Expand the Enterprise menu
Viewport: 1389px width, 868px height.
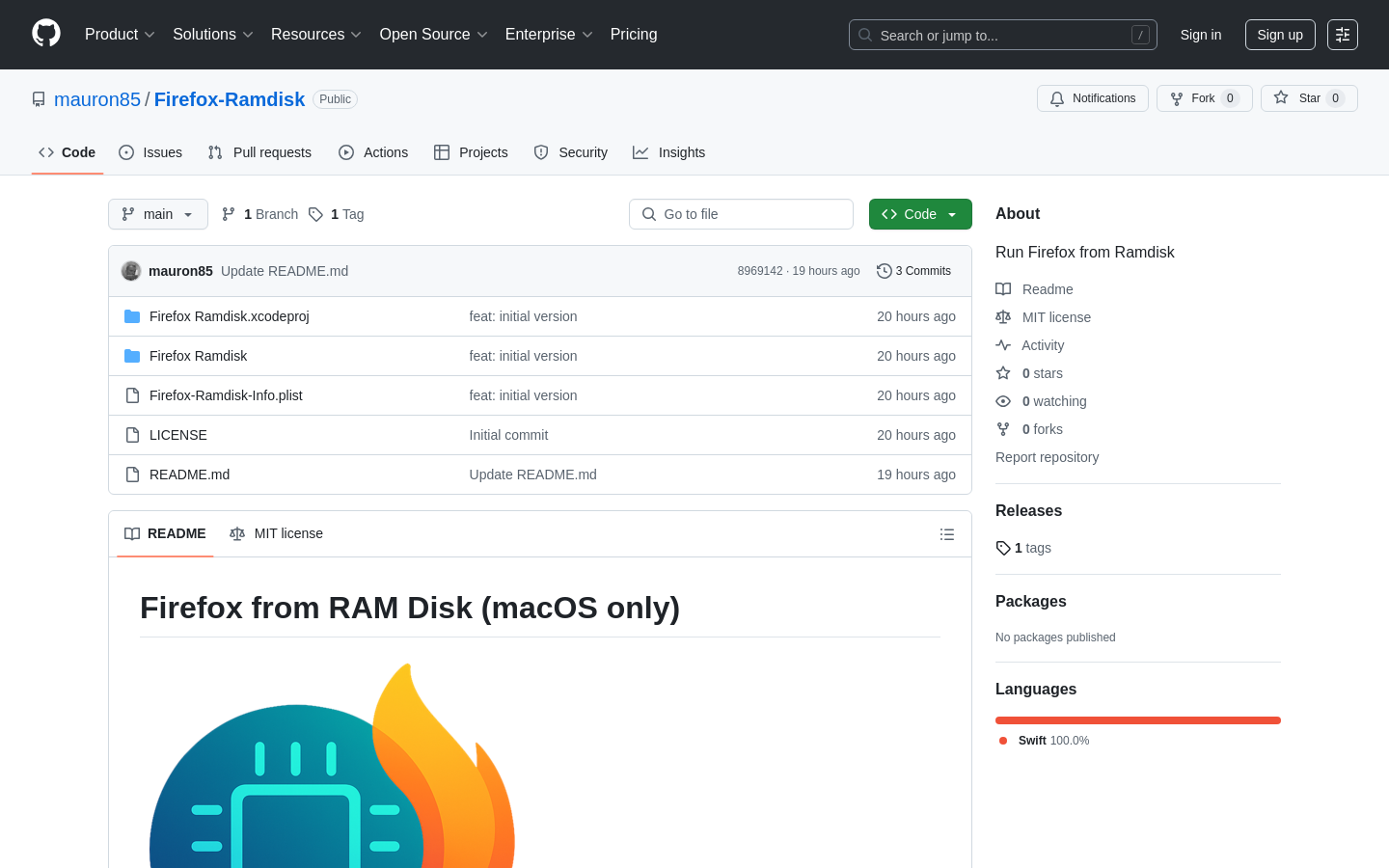549,35
